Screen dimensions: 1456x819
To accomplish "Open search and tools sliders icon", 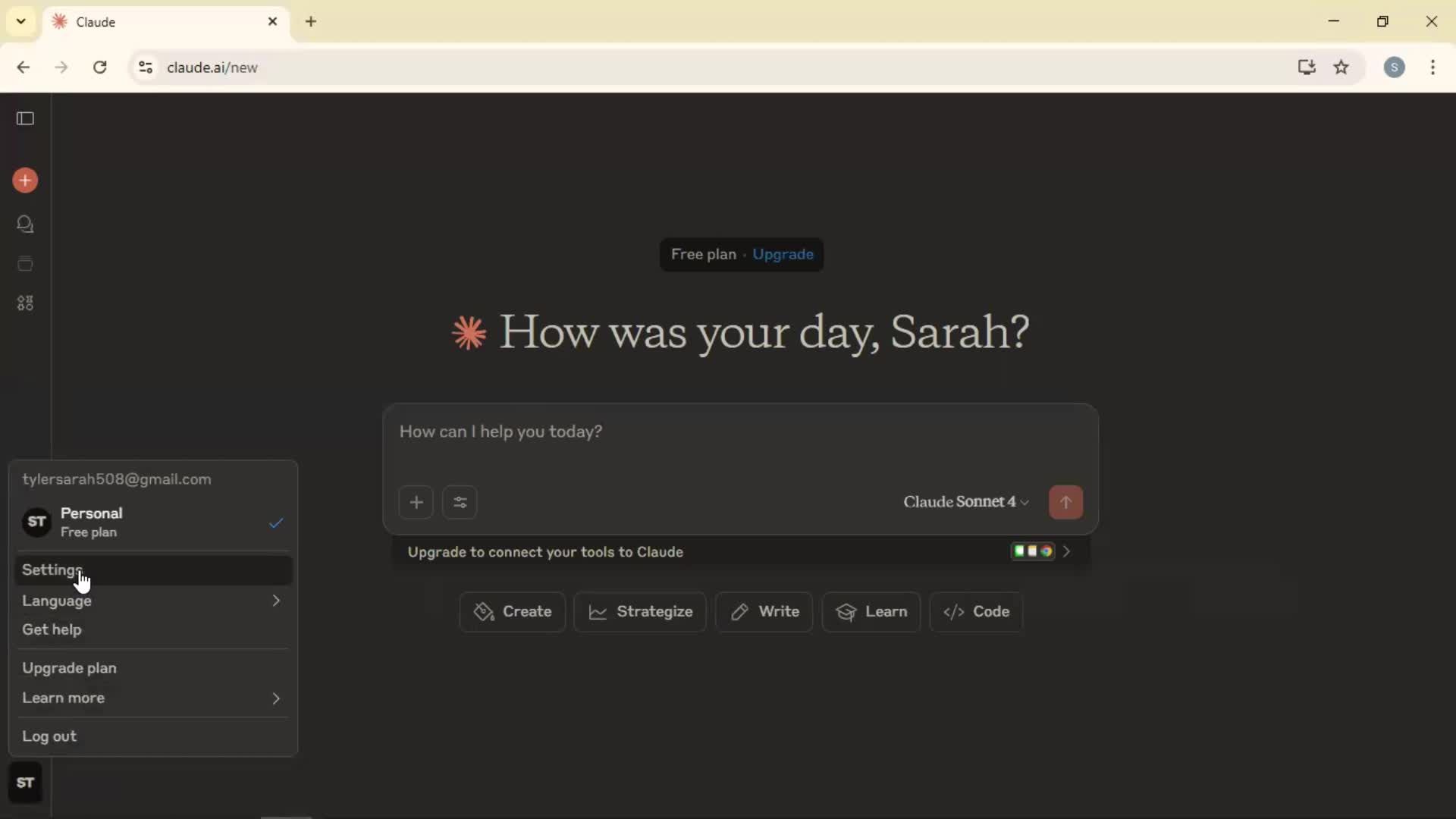I will 460,502.
